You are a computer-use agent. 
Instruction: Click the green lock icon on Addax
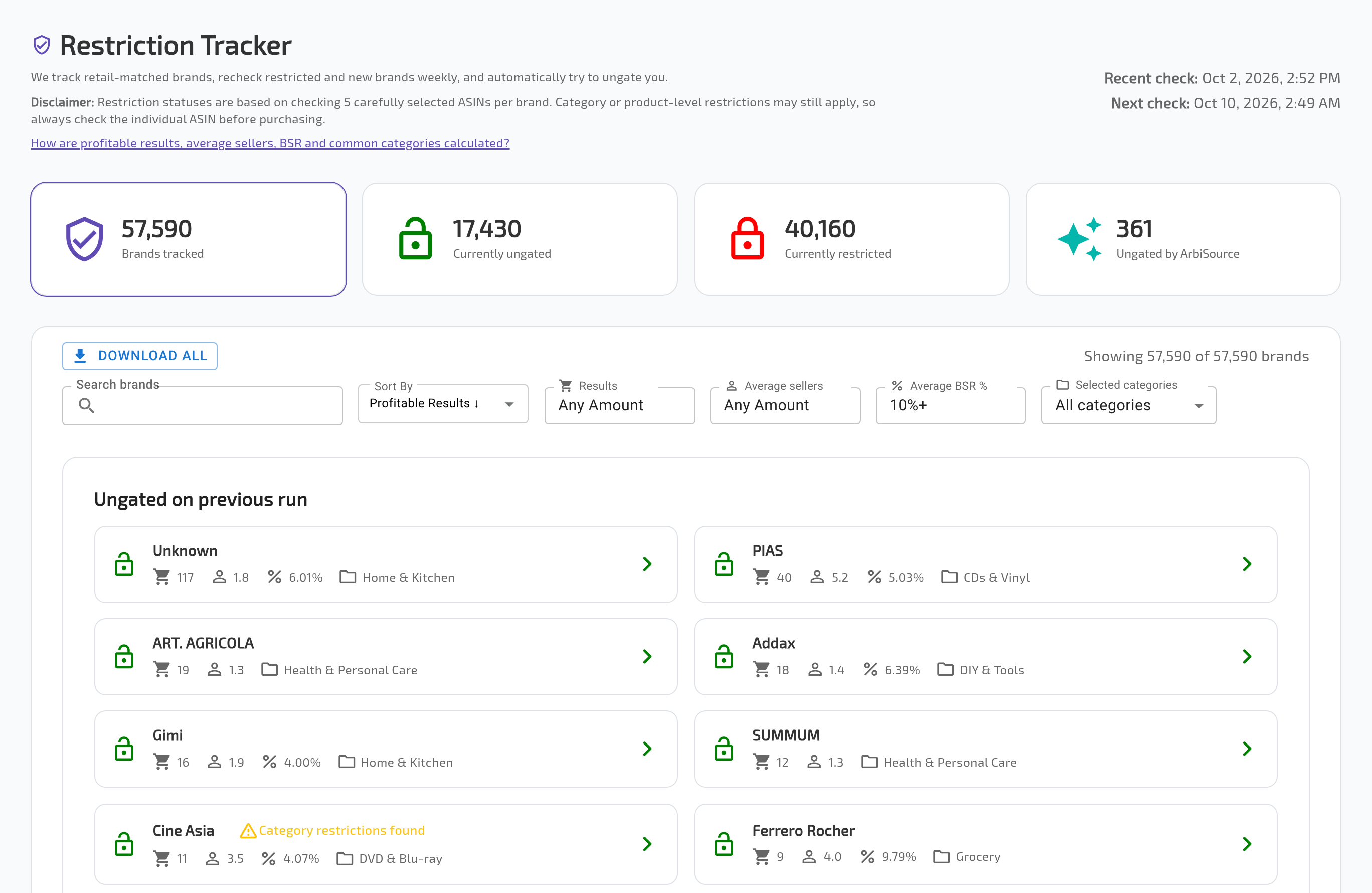coord(724,657)
